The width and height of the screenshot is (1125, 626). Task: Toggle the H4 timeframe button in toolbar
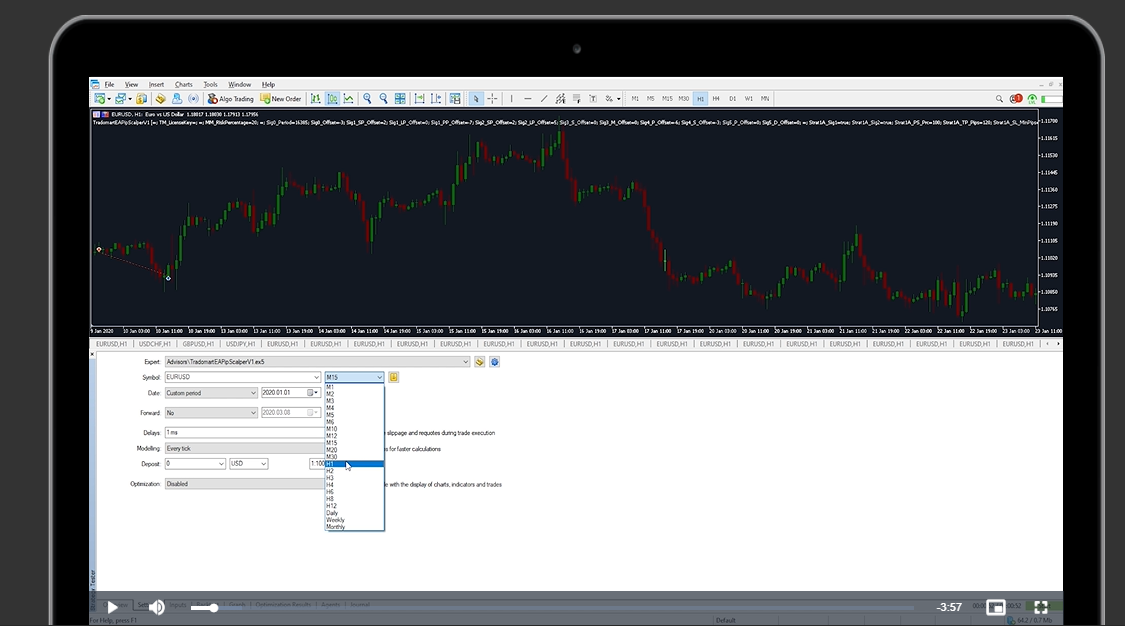(716, 99)
